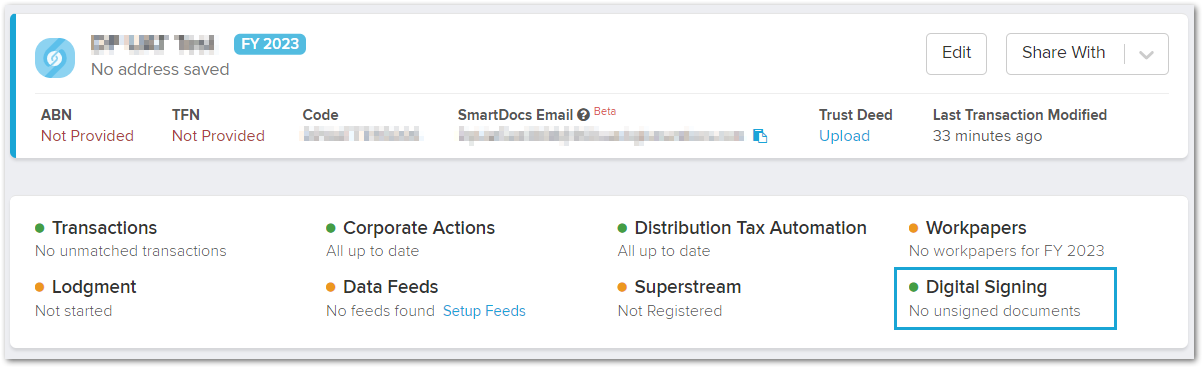The height and width of the screenshot is (368, 1203).
Task: Upload a Trust Deed
Action: point(844,136)
